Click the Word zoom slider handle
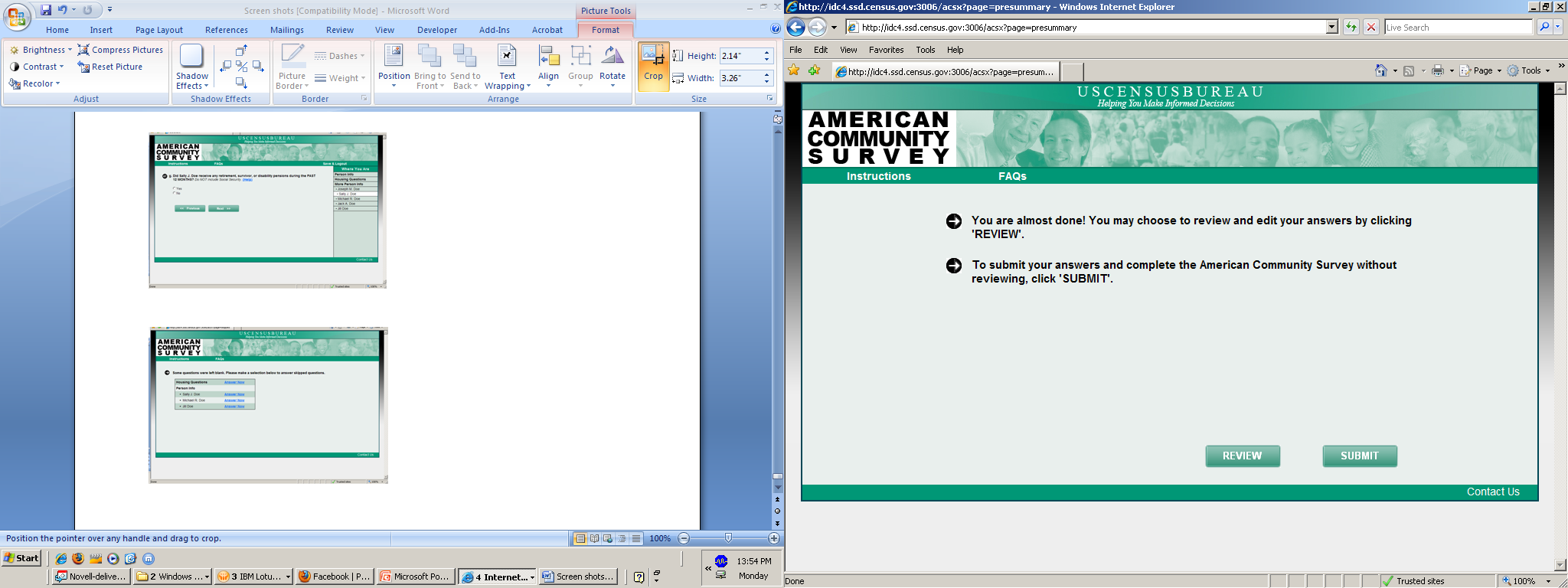Screen dimensions: 1568x588 [728, 538]
